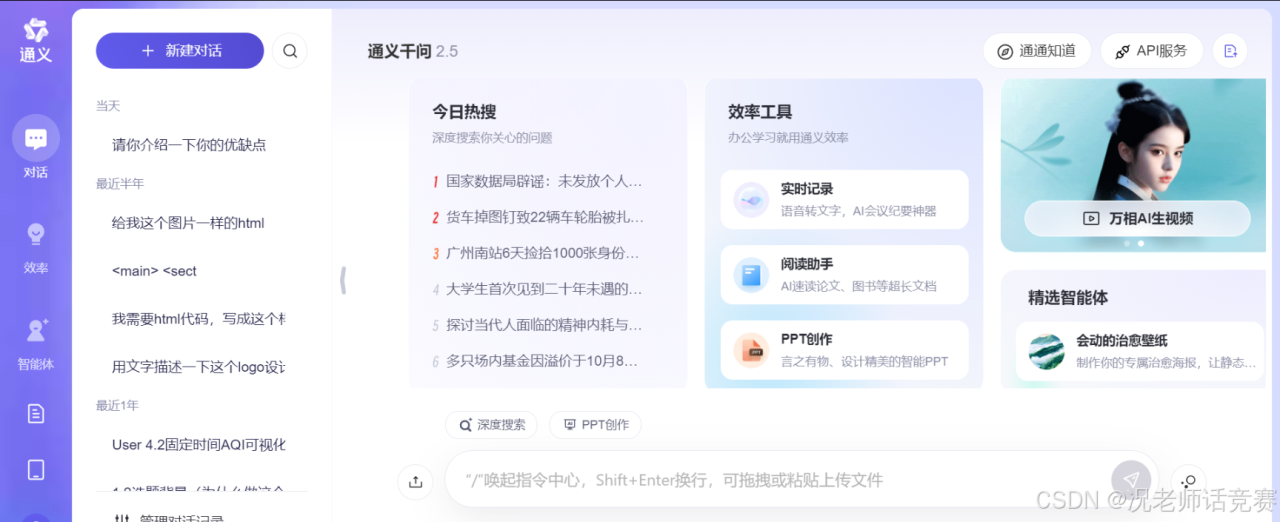This screenshot has width=1280, height=522.
Task: Click the 万相AI生视频 banner button
Action: pyautogui.click(x=1137, y=218)
